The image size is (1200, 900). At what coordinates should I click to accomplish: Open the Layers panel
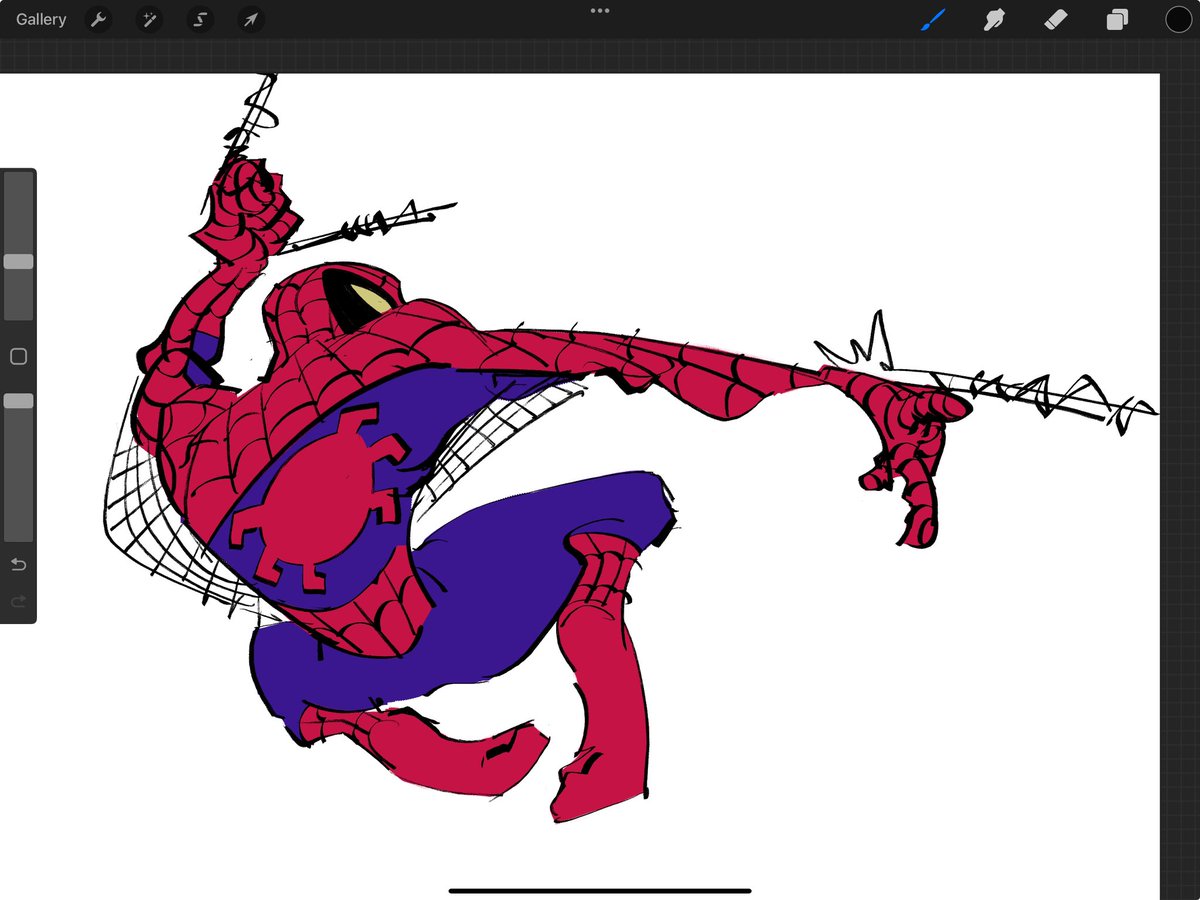tap(1117, 19)
